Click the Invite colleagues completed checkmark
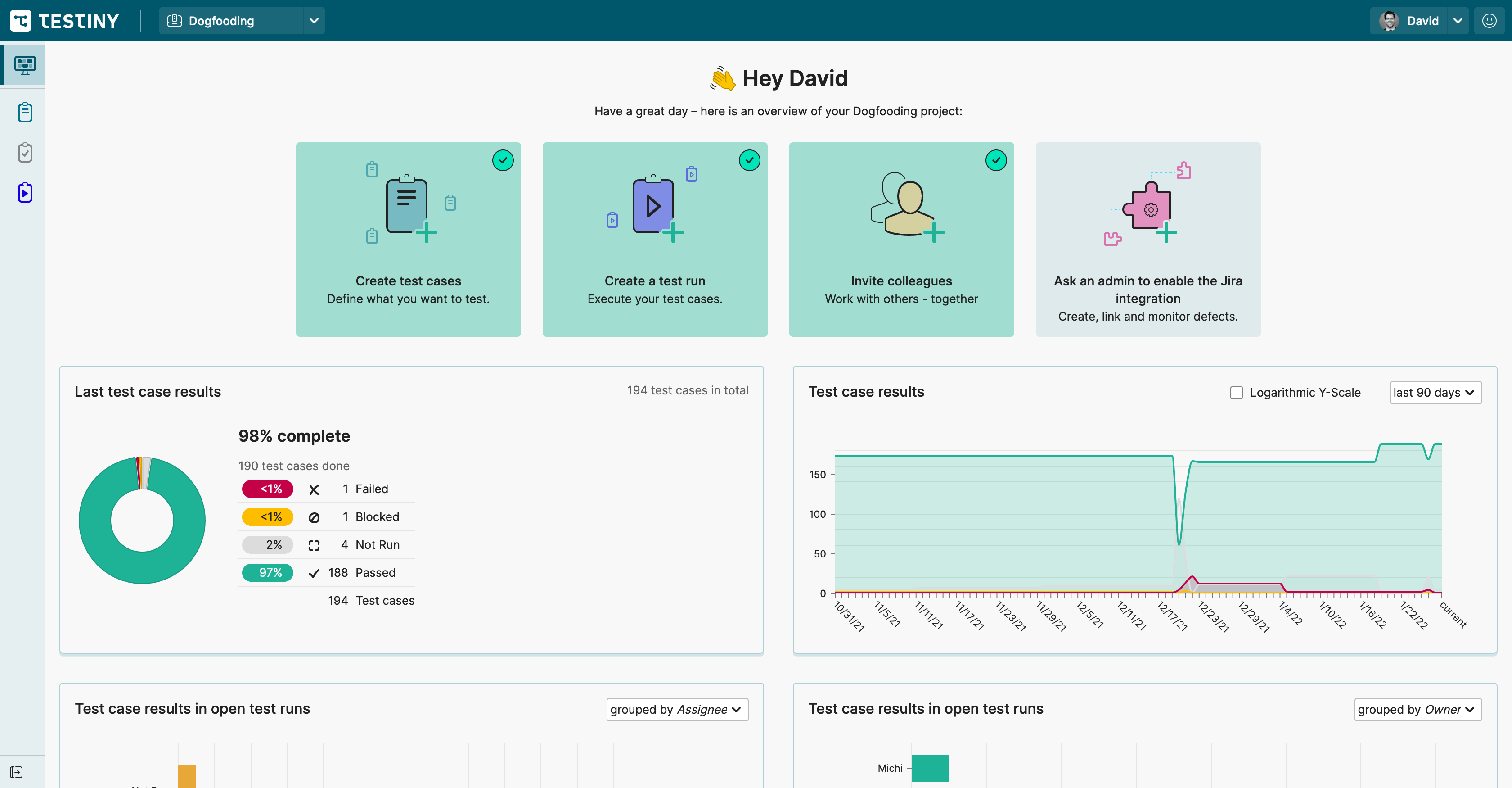Viewport: 1512px width, 788px height. click(995, 160)
